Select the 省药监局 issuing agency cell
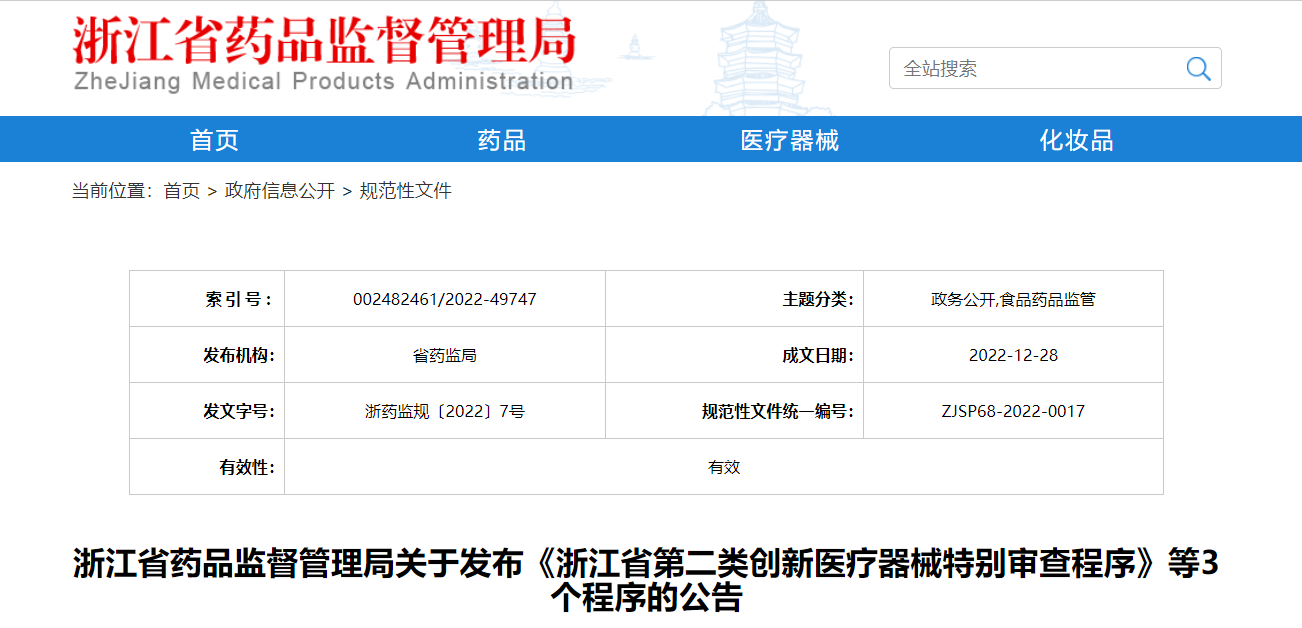The width and height of the screenshot is (1302, 628). point(444,355)
